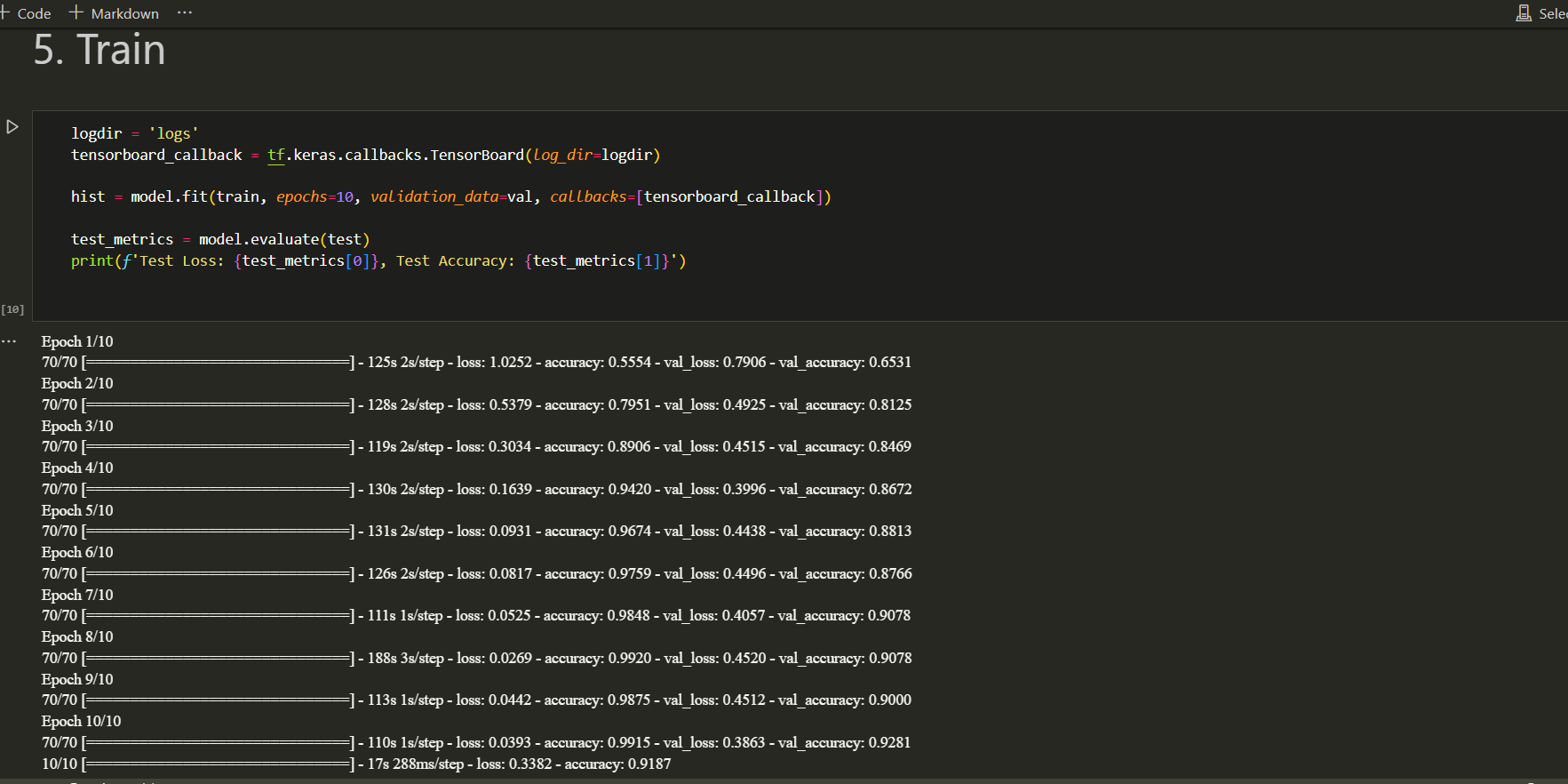Place cursor on logdir = 'logs' line

coord(135,133)
